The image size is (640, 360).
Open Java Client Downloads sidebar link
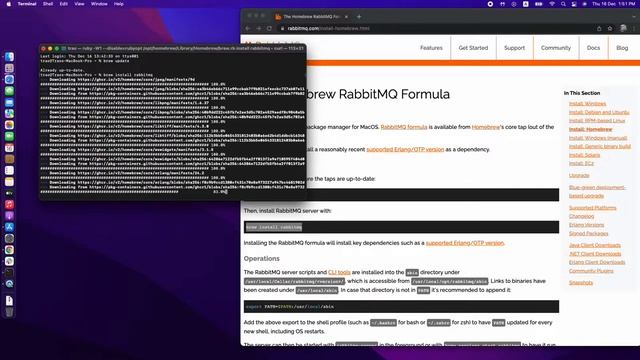pos(595,245)
